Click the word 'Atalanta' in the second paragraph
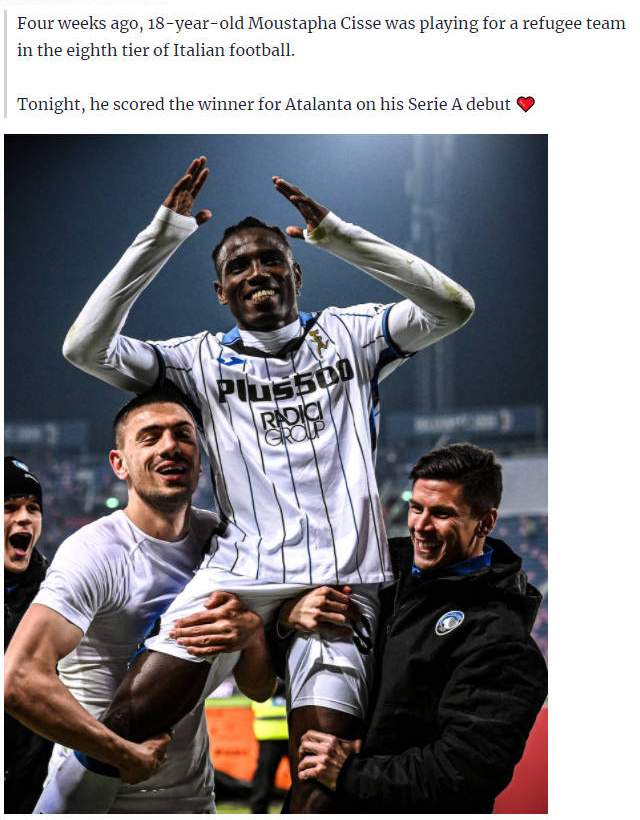The image size is (640, 820). click(318, 104)
